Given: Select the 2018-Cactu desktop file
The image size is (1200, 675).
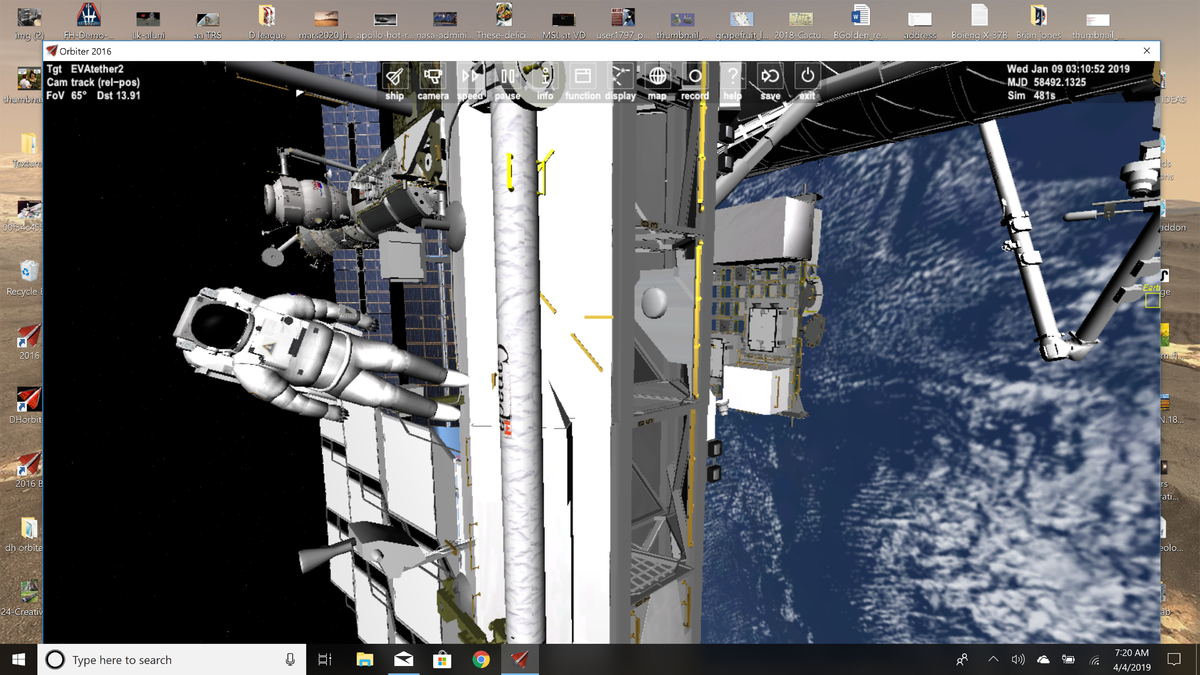Looking at the screenshot, I should tap(800, 22).
